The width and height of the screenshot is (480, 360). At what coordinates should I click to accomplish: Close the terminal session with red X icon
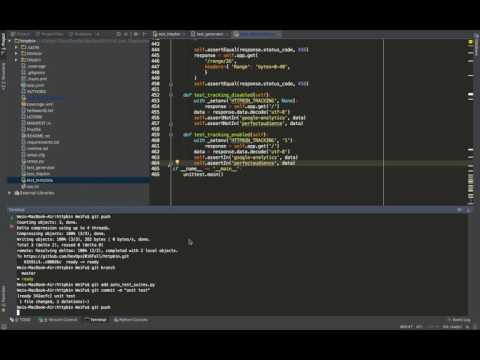[x=12, y=227]
